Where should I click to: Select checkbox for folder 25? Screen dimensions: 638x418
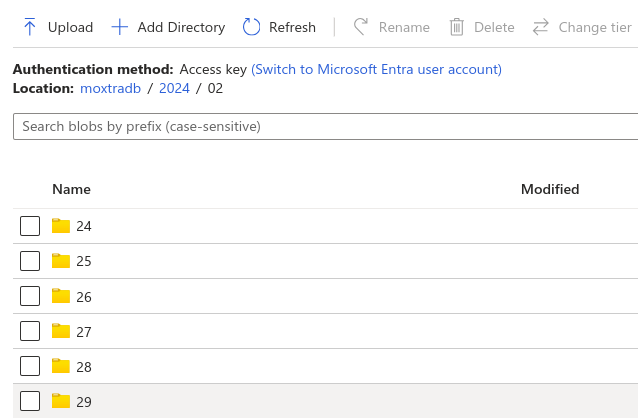(x=30, y=261)
